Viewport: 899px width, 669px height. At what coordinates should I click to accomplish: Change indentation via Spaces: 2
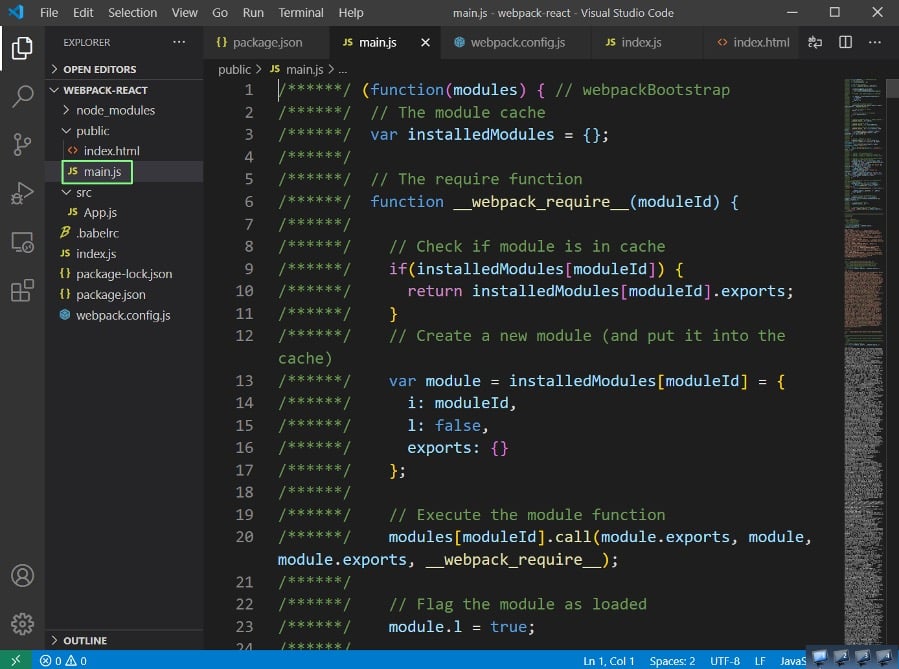672,661
